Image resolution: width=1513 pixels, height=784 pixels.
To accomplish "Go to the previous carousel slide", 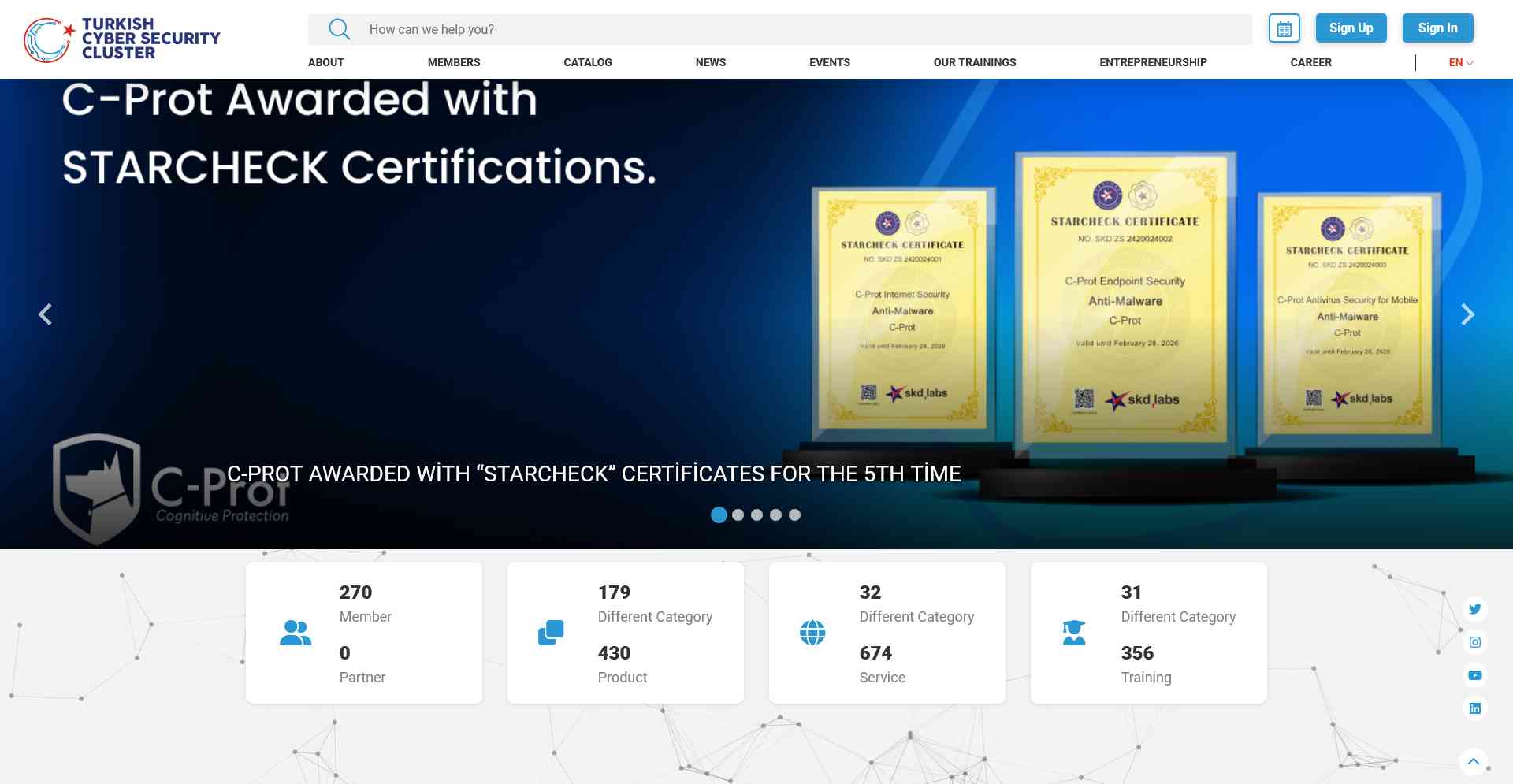I will 46,314.
